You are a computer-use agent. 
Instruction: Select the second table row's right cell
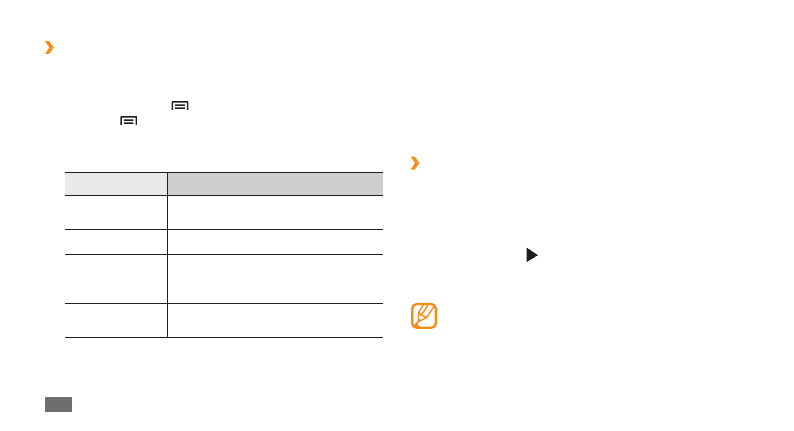point(275,242)
